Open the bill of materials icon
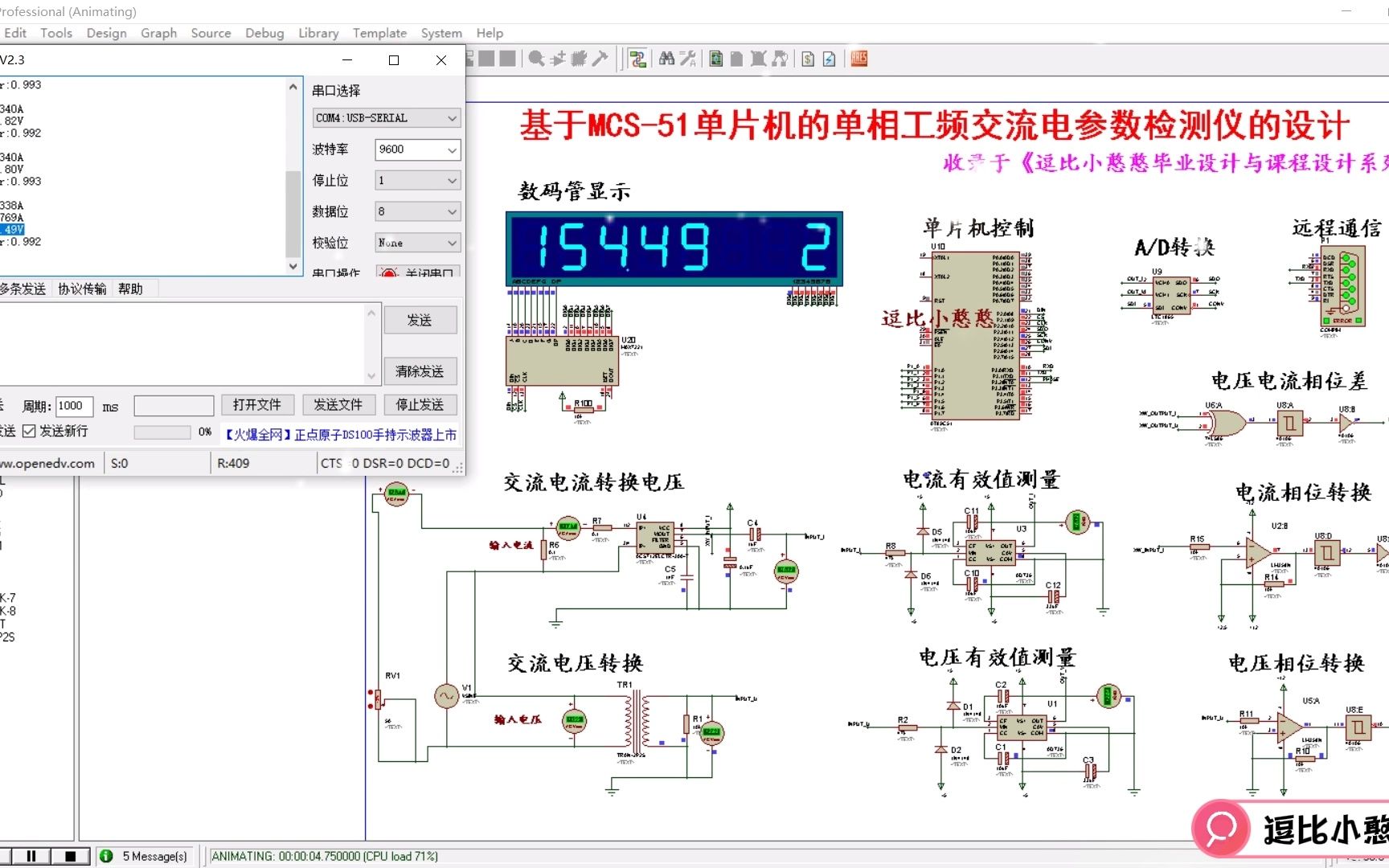The height and width of the screenshot is (868, 1389). (x=808, y=58)
